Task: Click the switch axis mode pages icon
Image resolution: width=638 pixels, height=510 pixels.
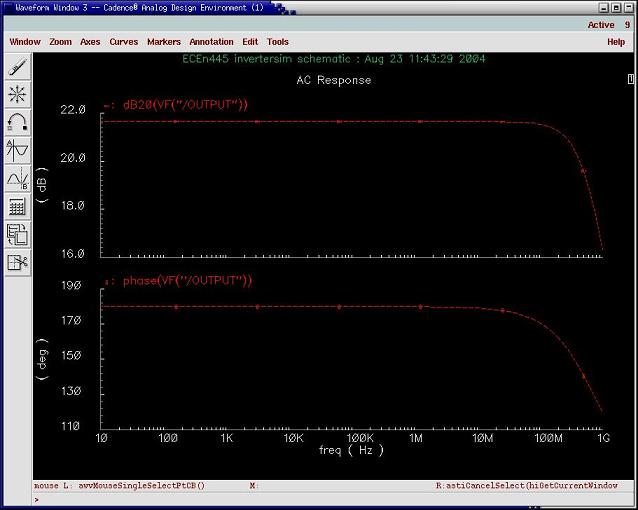Action: [17, 235]
